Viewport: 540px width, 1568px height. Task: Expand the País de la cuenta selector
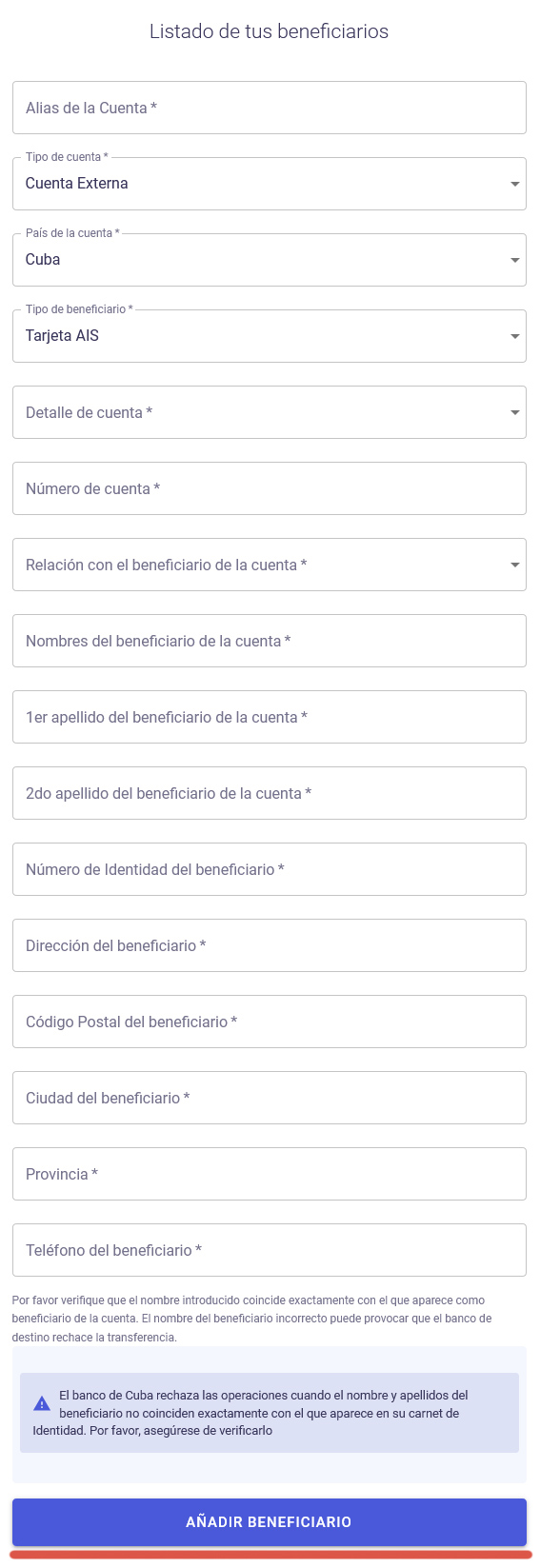coord(270,260)
